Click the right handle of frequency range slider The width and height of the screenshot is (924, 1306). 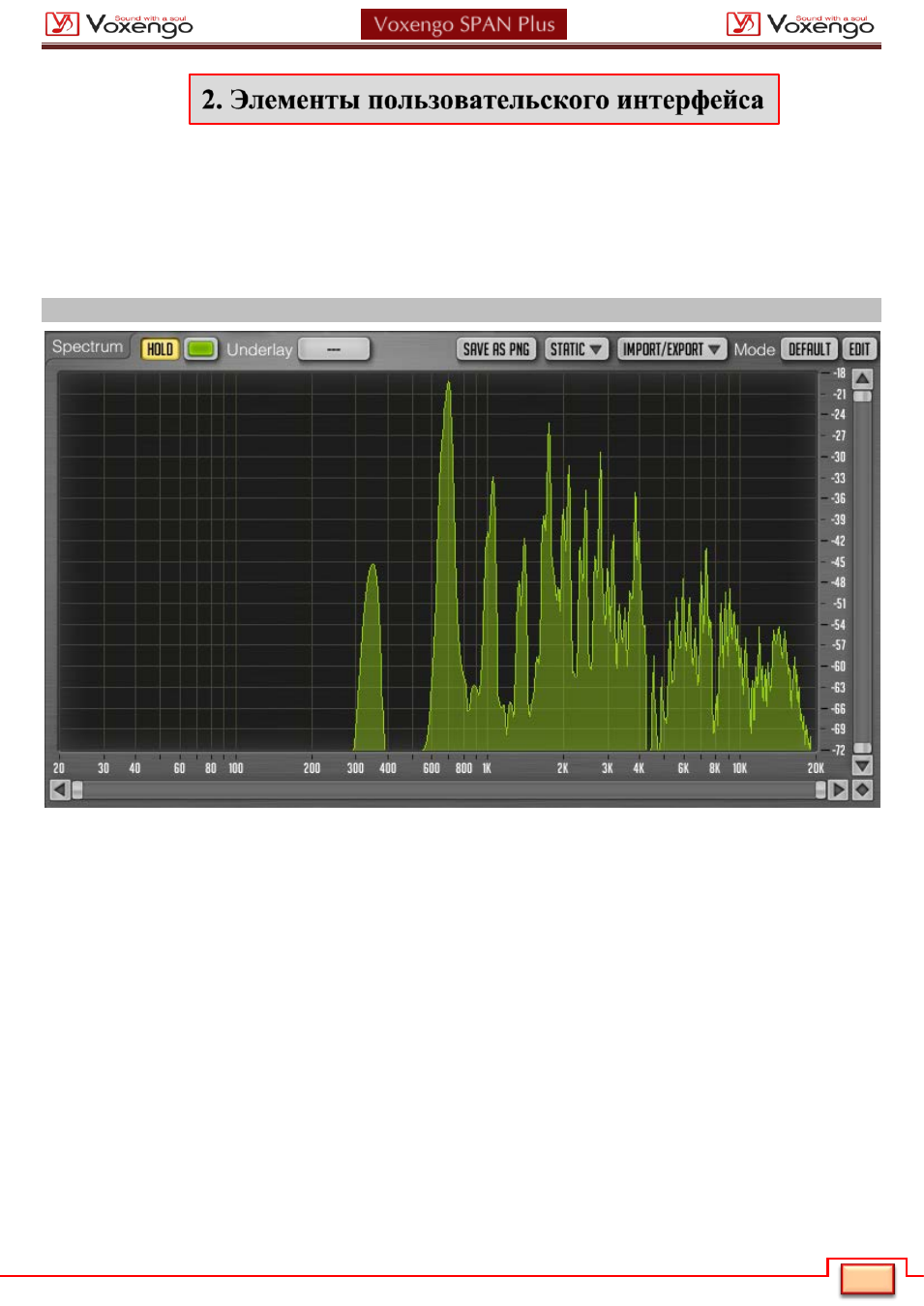(x=820, y=789)
